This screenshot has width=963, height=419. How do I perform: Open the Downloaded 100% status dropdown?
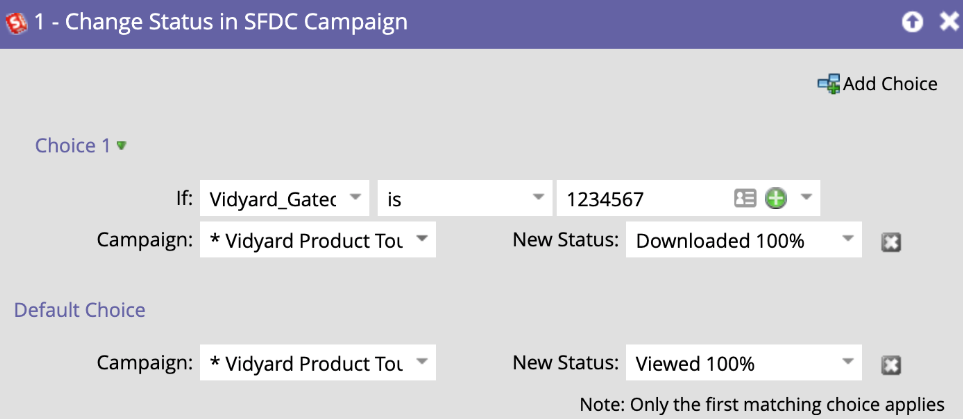click(744, 240)
